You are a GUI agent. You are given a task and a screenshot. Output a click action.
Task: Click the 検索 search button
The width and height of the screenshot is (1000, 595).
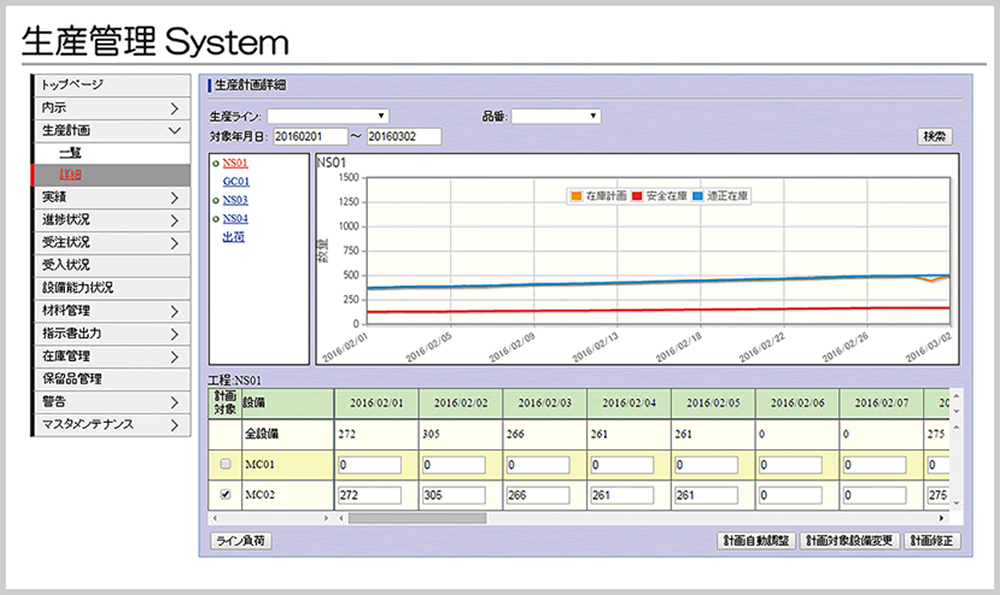(934, 135)
